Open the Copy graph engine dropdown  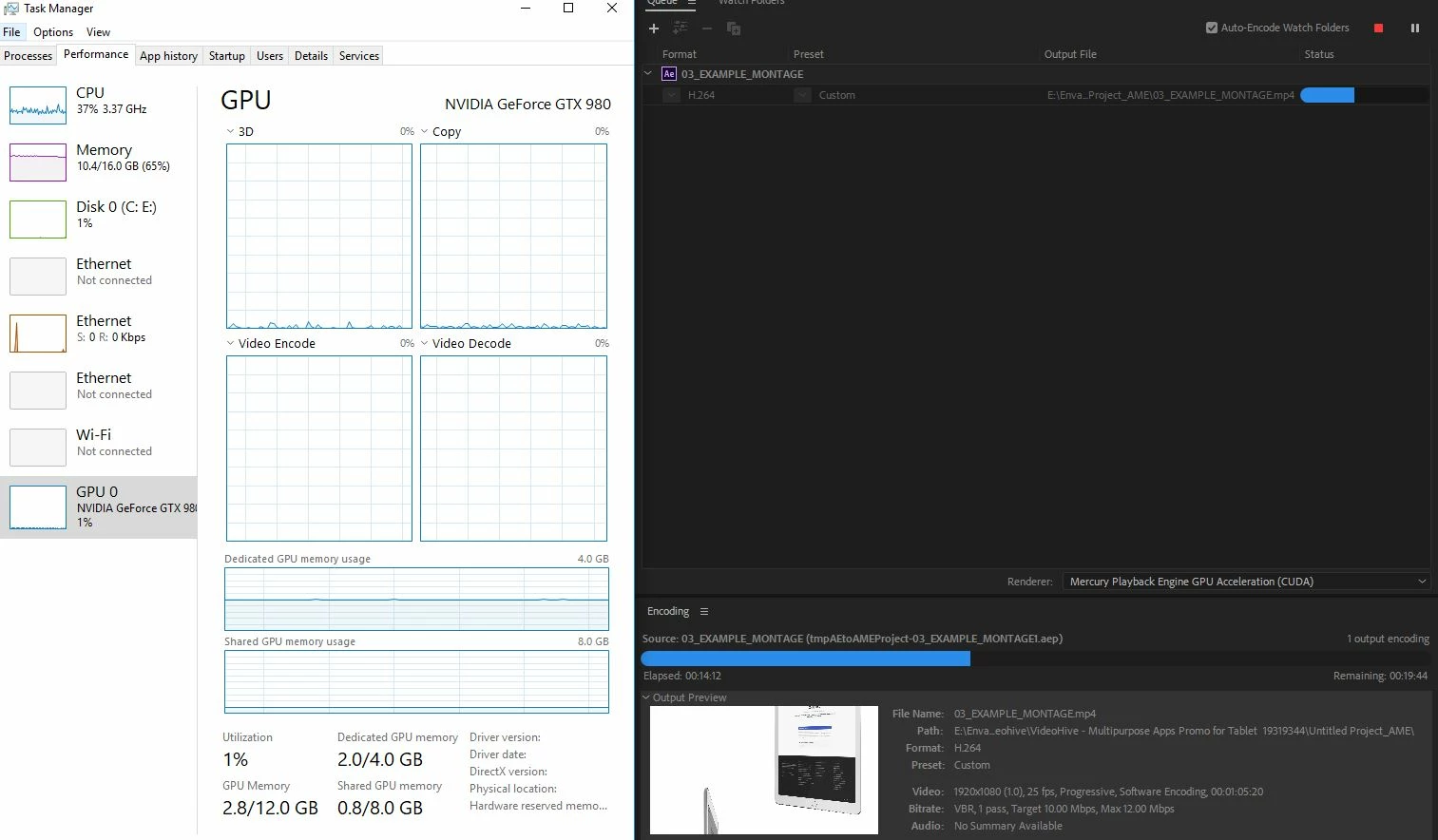click(x=425, y=131)
